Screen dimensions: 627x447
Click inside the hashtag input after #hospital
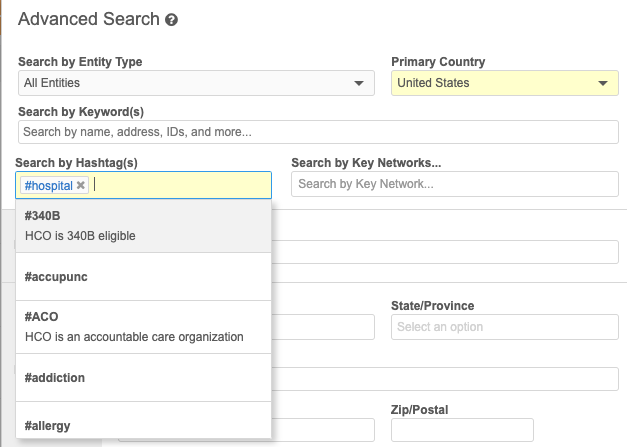pyautogui.click(x=180, y=185)
